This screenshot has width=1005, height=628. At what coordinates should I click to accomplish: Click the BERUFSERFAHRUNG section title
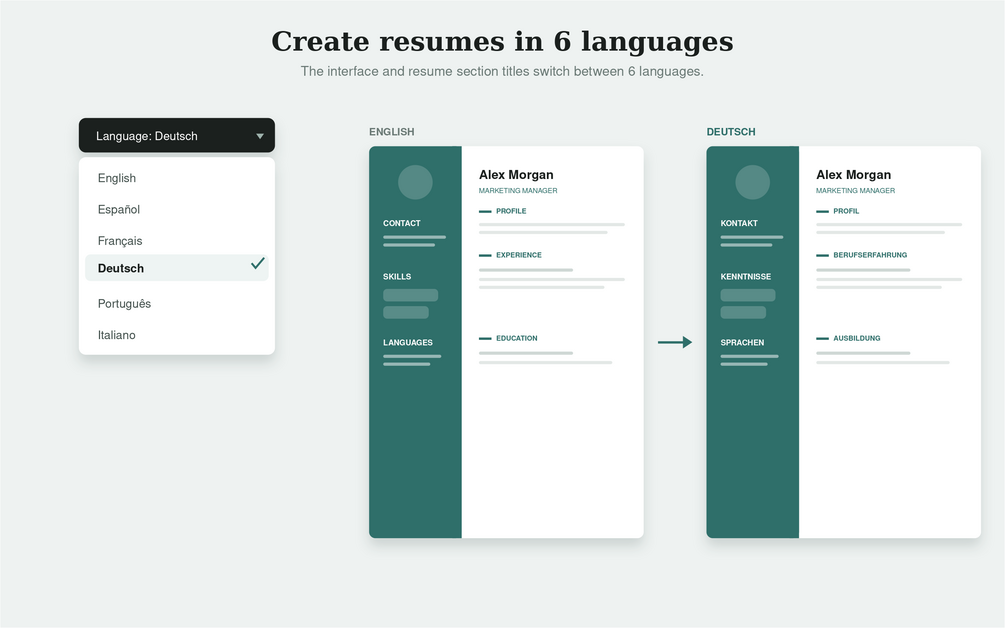point(870,255)
